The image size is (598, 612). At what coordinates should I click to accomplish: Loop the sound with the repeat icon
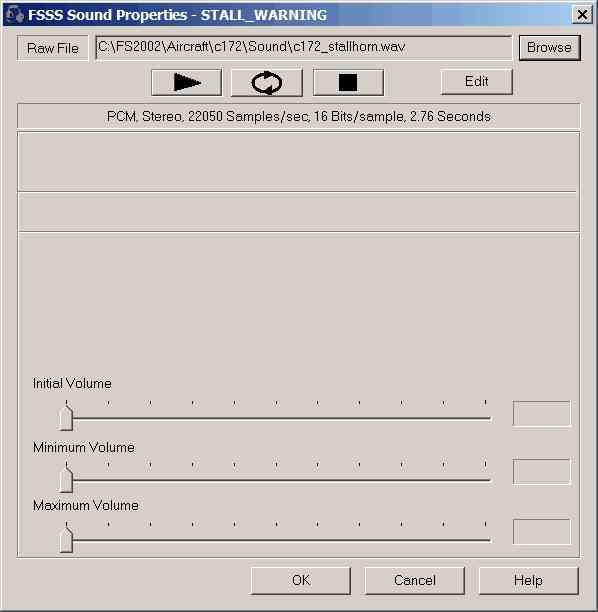point(267,82)
